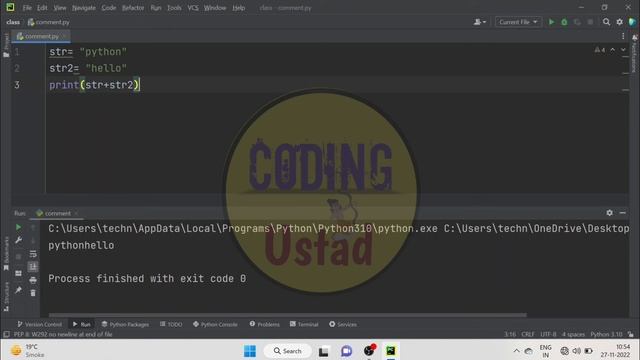
Task: Open the Services tool window
Action: [343, 324]
